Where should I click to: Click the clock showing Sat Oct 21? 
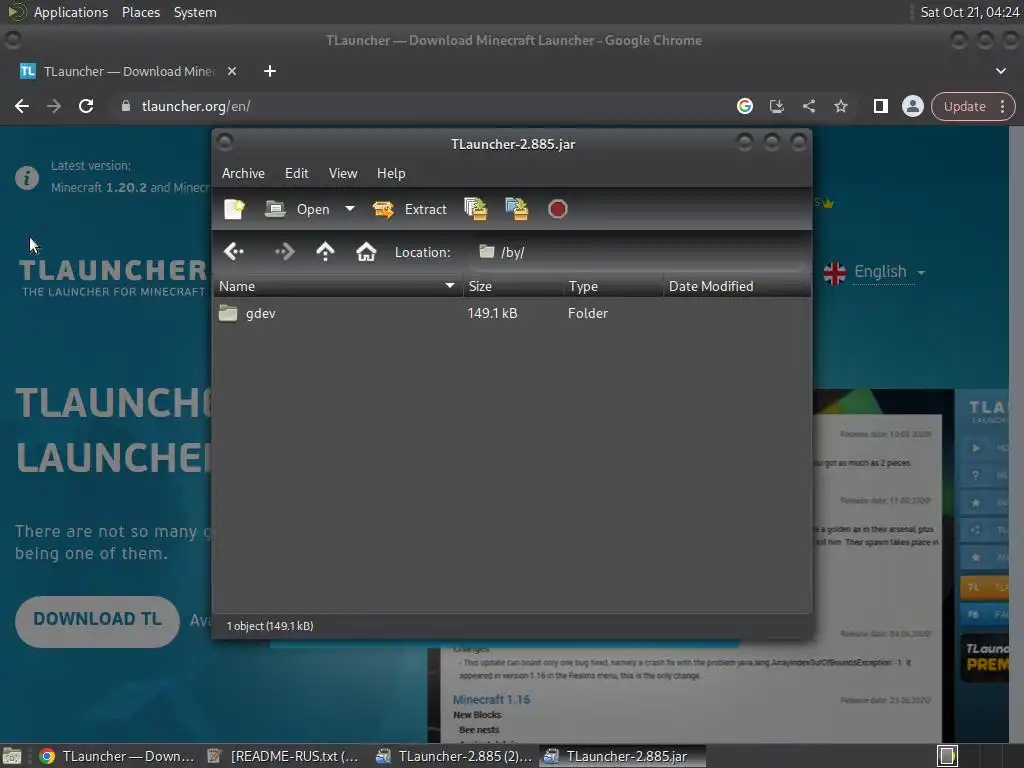click(x=969, y=12)
